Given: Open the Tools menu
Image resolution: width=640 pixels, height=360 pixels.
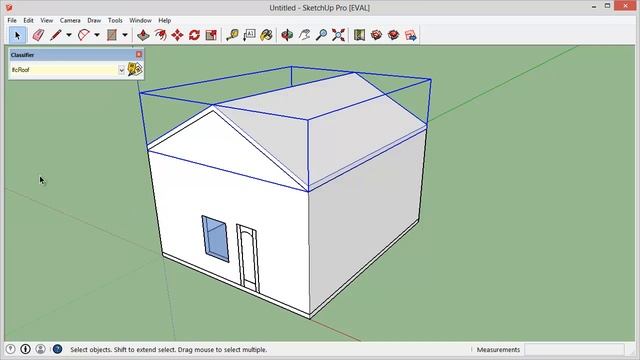Looking at the screenshot, I should coord(115,20).
